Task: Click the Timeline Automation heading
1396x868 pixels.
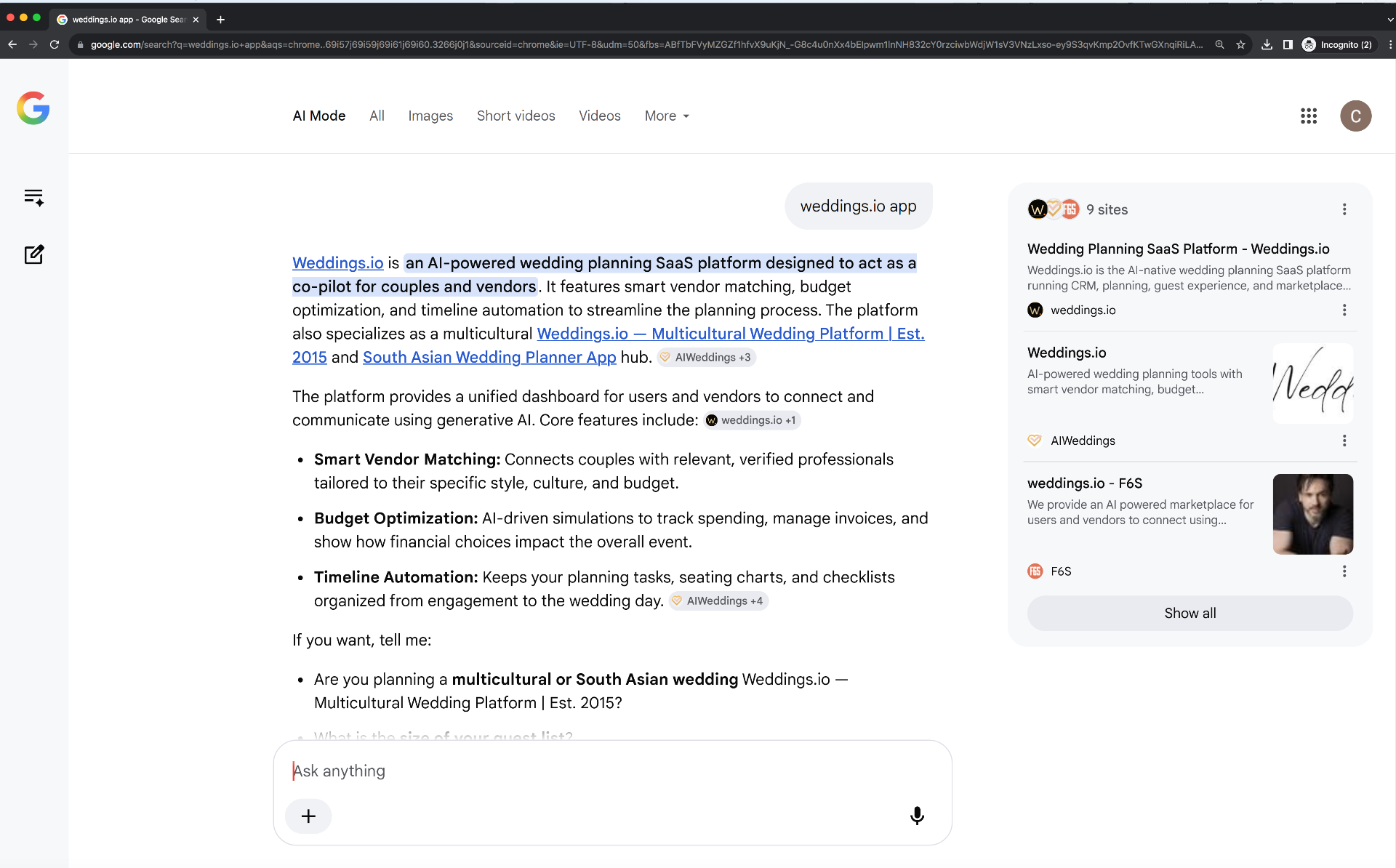Action: (x=396, y=577)
